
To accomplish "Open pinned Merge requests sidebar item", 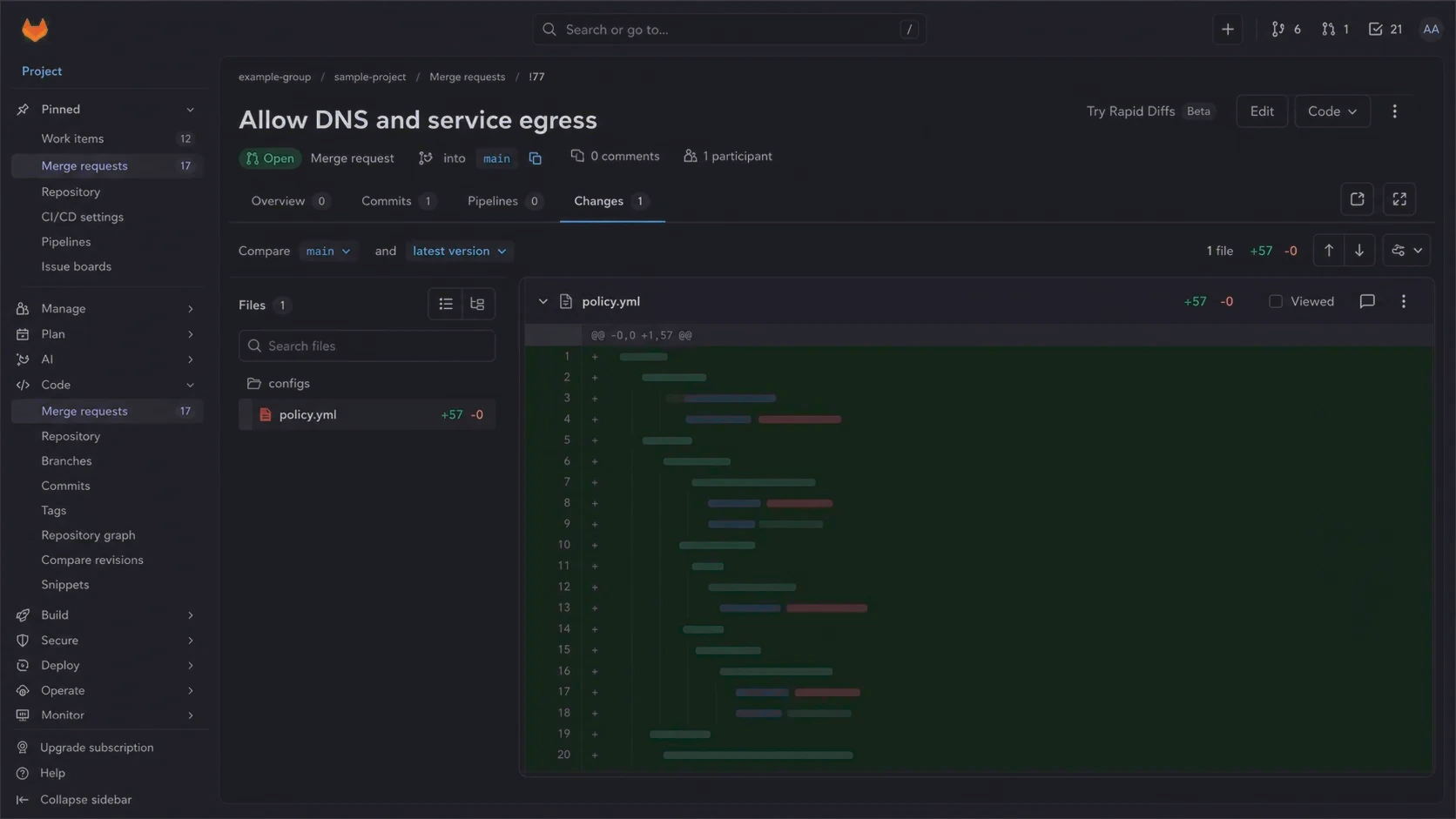I will click(x=107, y=165).
